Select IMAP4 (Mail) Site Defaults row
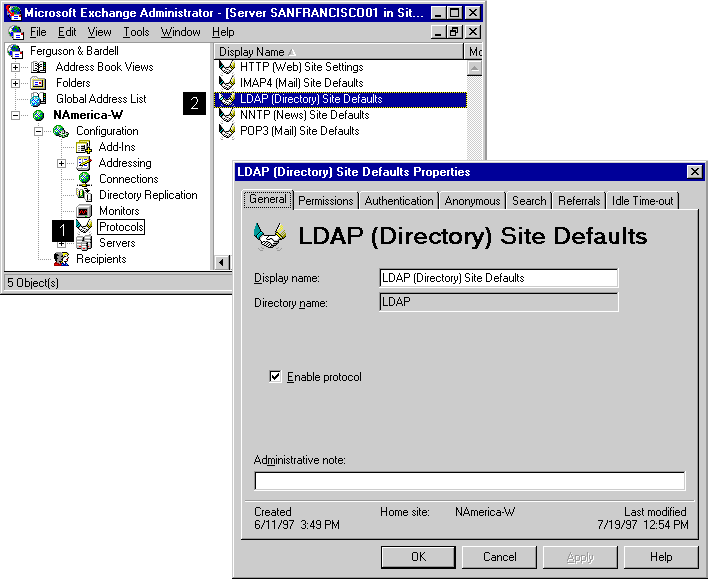Image resolution: width=708 pixels, height=579 pixels. pyautogui.click(x=302, y=83)
